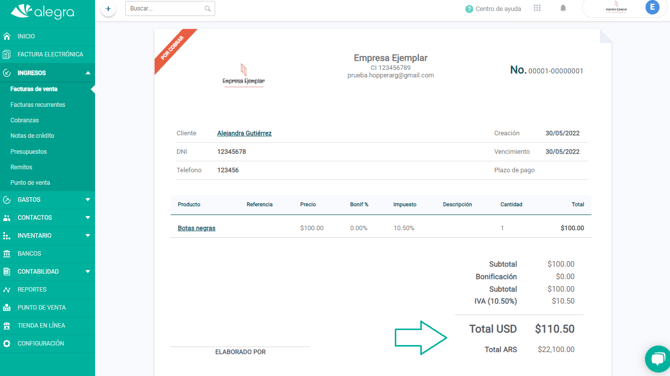Click the Ingresos sidebar icon
The image size is (670, 376).
(6, 73)
